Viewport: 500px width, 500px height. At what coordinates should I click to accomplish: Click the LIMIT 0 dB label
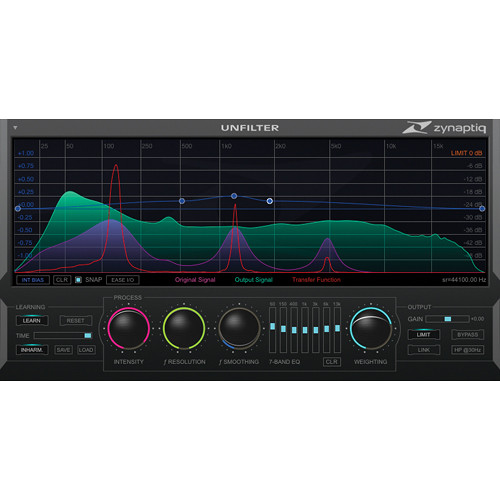pyautogui.click(x=466, y=153)
